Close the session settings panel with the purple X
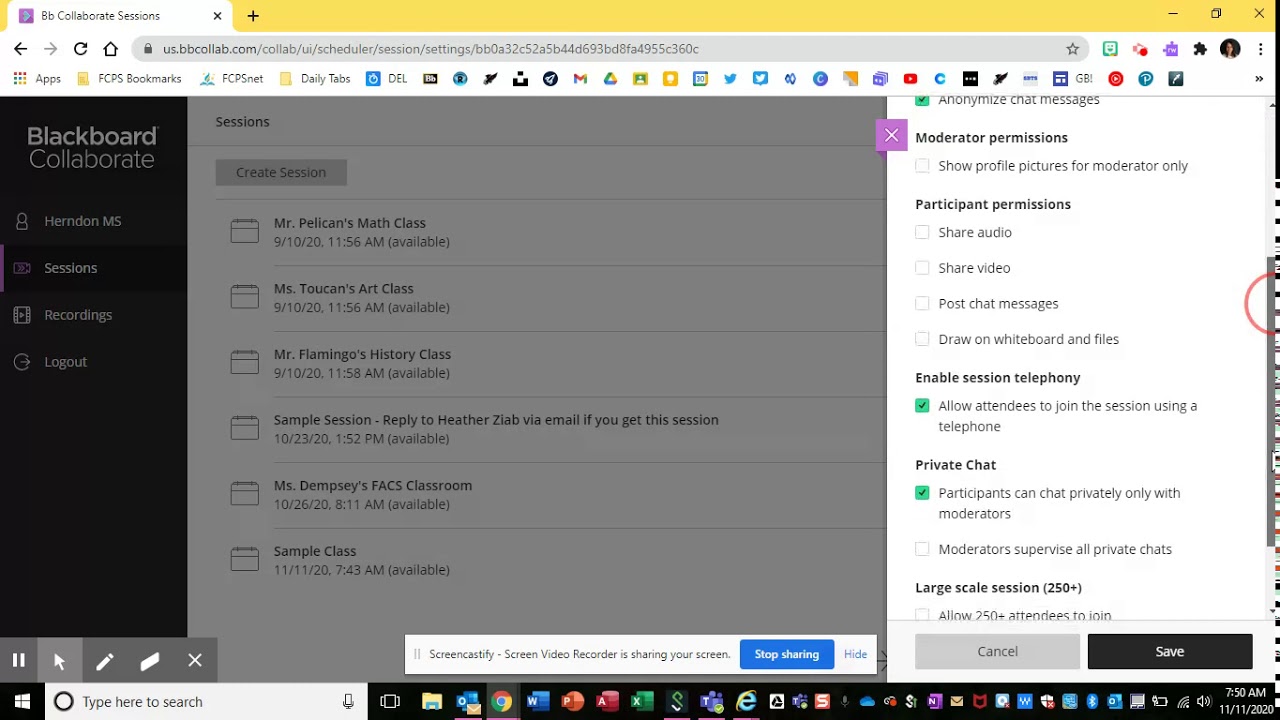The width and height of the screenshot is (1280, 720). [x=891, y=135]
